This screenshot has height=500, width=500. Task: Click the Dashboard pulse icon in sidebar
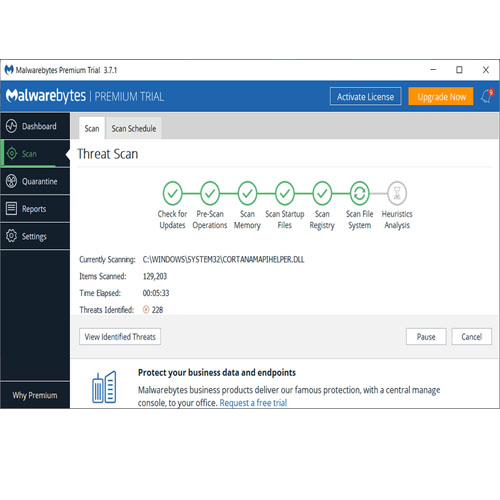click(x=11, y=126)
